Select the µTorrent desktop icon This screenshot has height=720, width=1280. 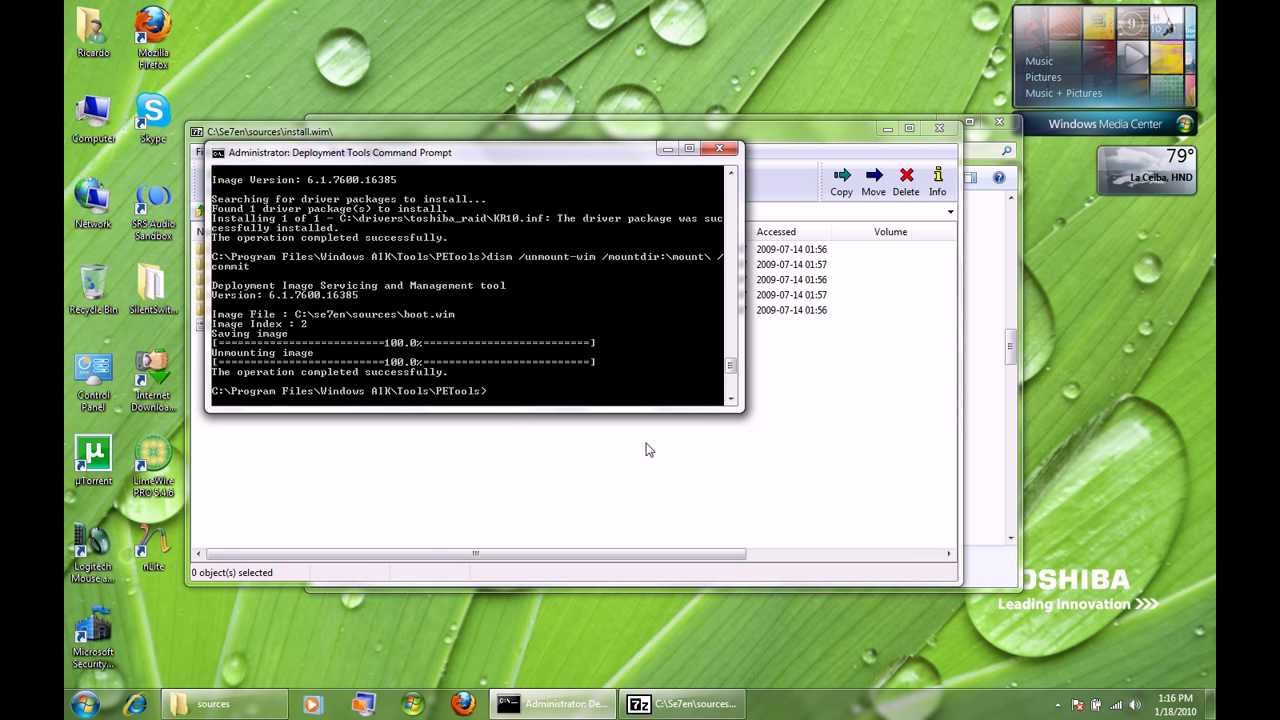point(93,460)
